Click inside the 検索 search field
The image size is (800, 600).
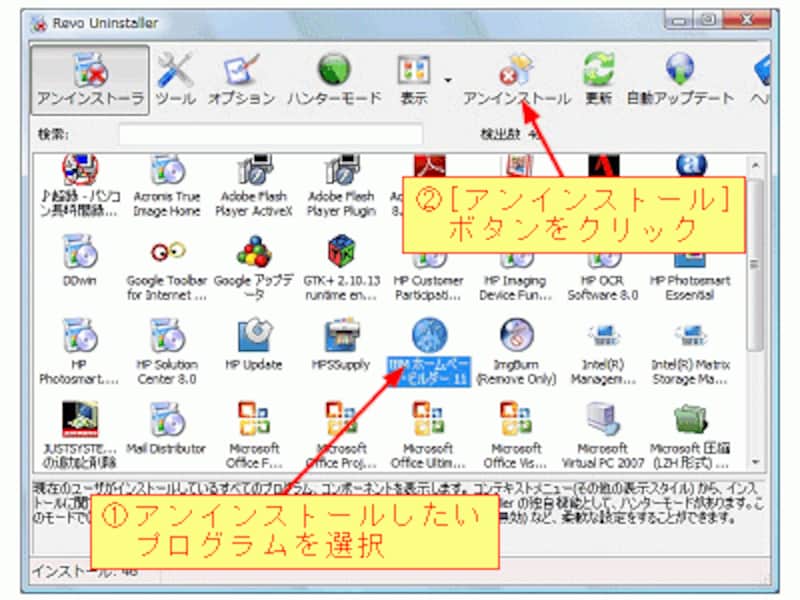271,135
